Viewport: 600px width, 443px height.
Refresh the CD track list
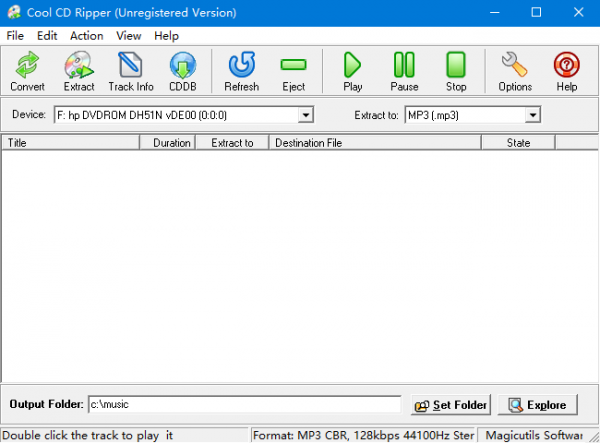pos(241,71)
